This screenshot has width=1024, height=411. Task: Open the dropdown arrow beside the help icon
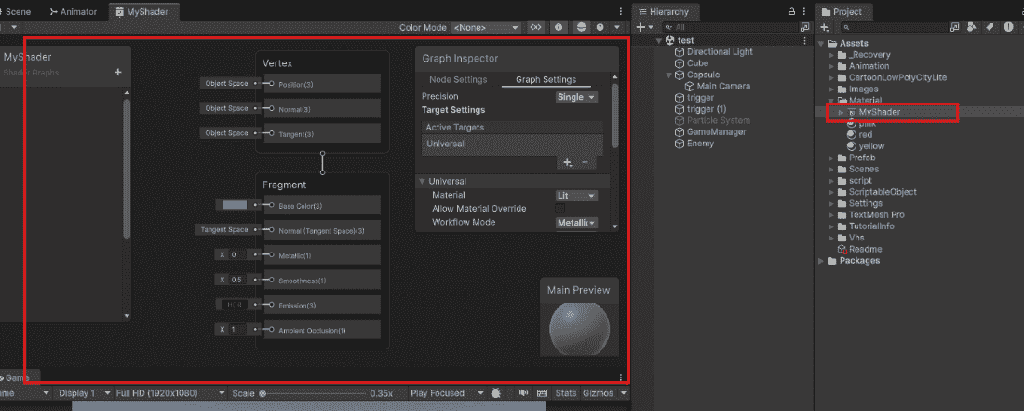pyautogui.click(x=616, y=27)
